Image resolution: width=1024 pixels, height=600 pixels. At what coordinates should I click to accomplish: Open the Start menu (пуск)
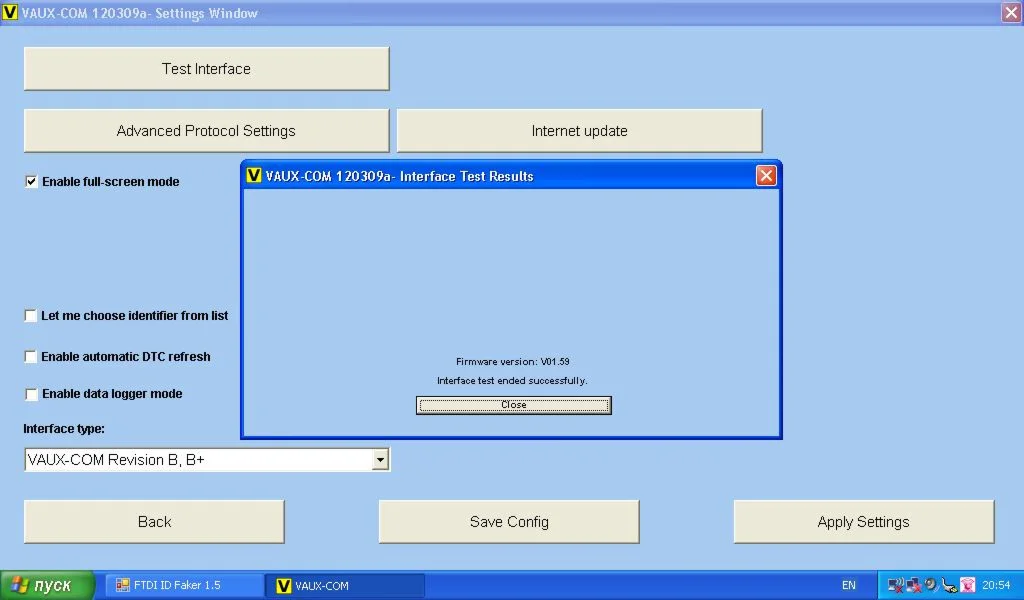(47, 585)
